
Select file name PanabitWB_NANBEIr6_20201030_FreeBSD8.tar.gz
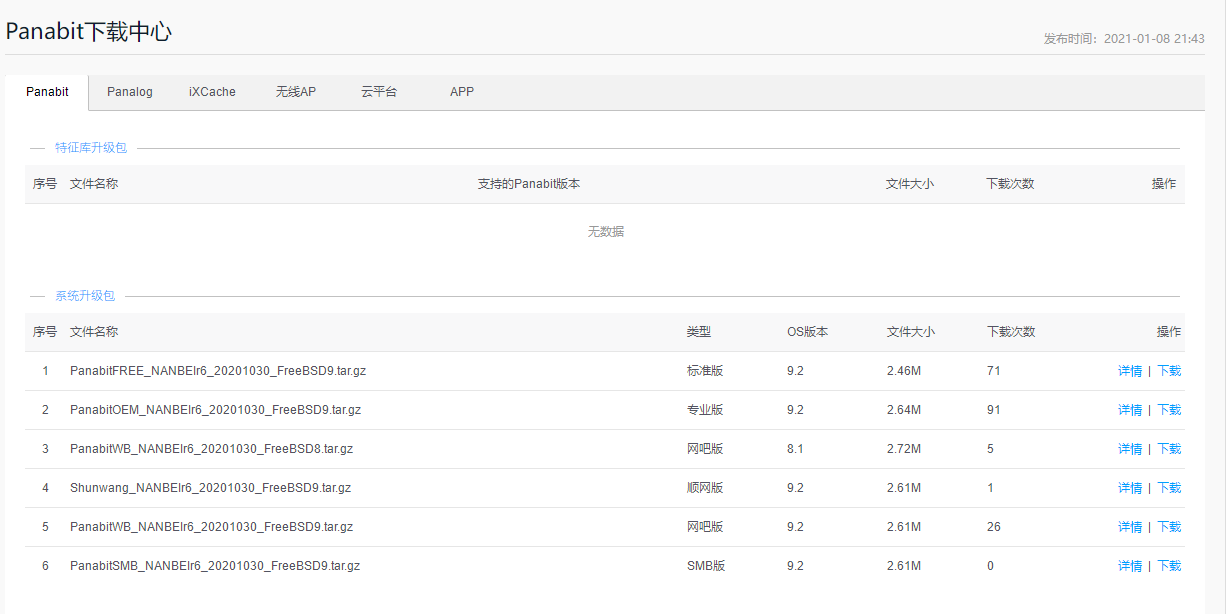[x=212, y=449]
